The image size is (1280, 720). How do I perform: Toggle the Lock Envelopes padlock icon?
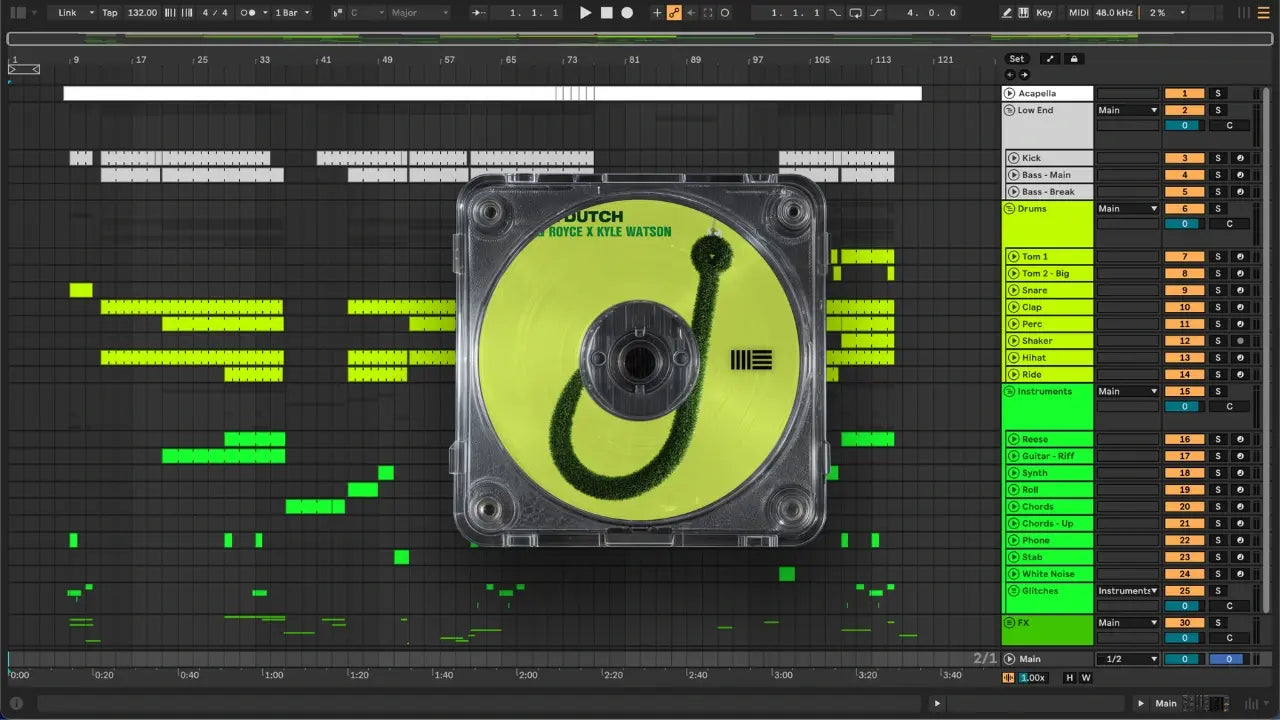(x=1074, y=59)
